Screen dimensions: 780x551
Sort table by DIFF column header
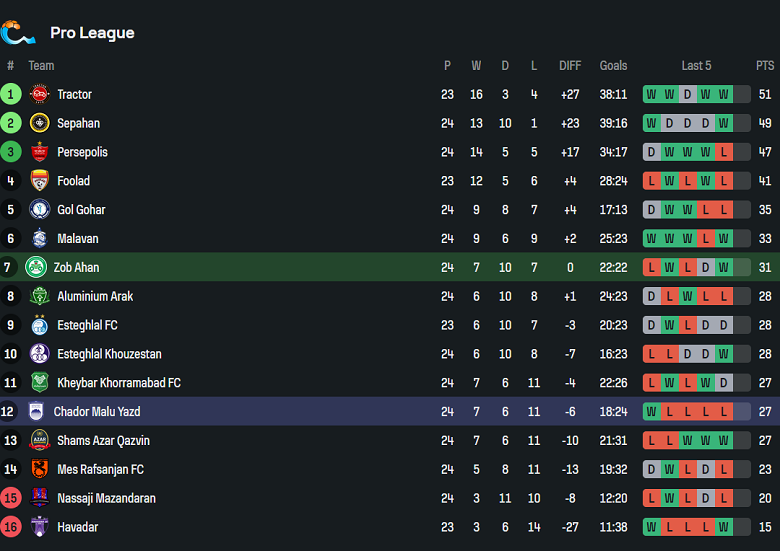click(x=570, y=66)
